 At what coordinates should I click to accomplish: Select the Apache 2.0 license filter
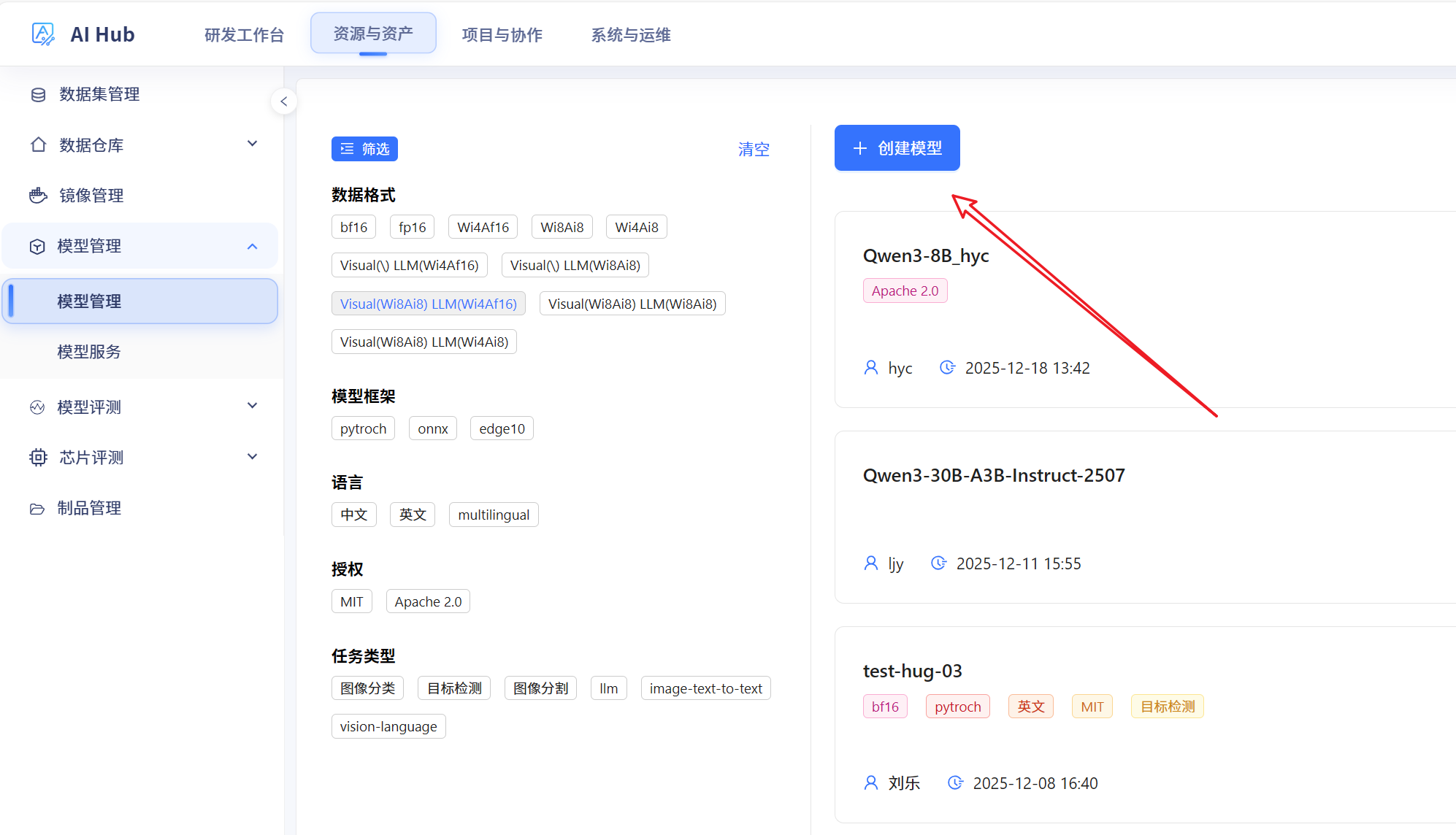pos(428,601)
